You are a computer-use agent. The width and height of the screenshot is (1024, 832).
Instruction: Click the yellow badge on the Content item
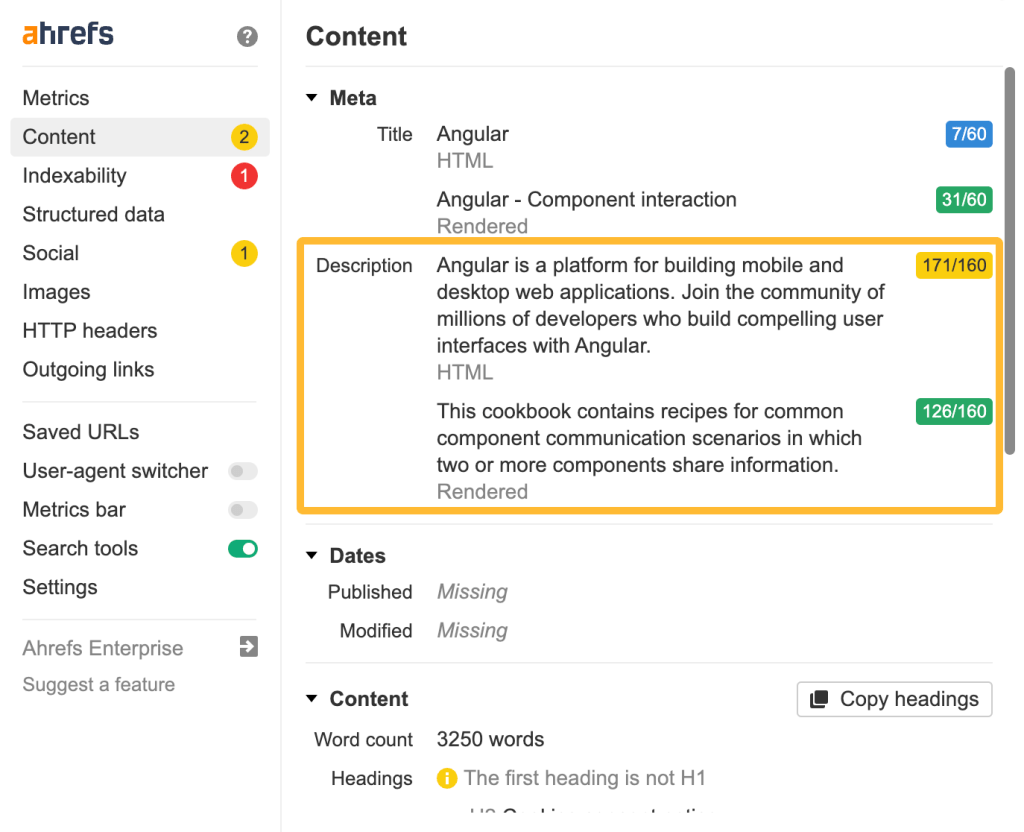(x=244, y=137)
